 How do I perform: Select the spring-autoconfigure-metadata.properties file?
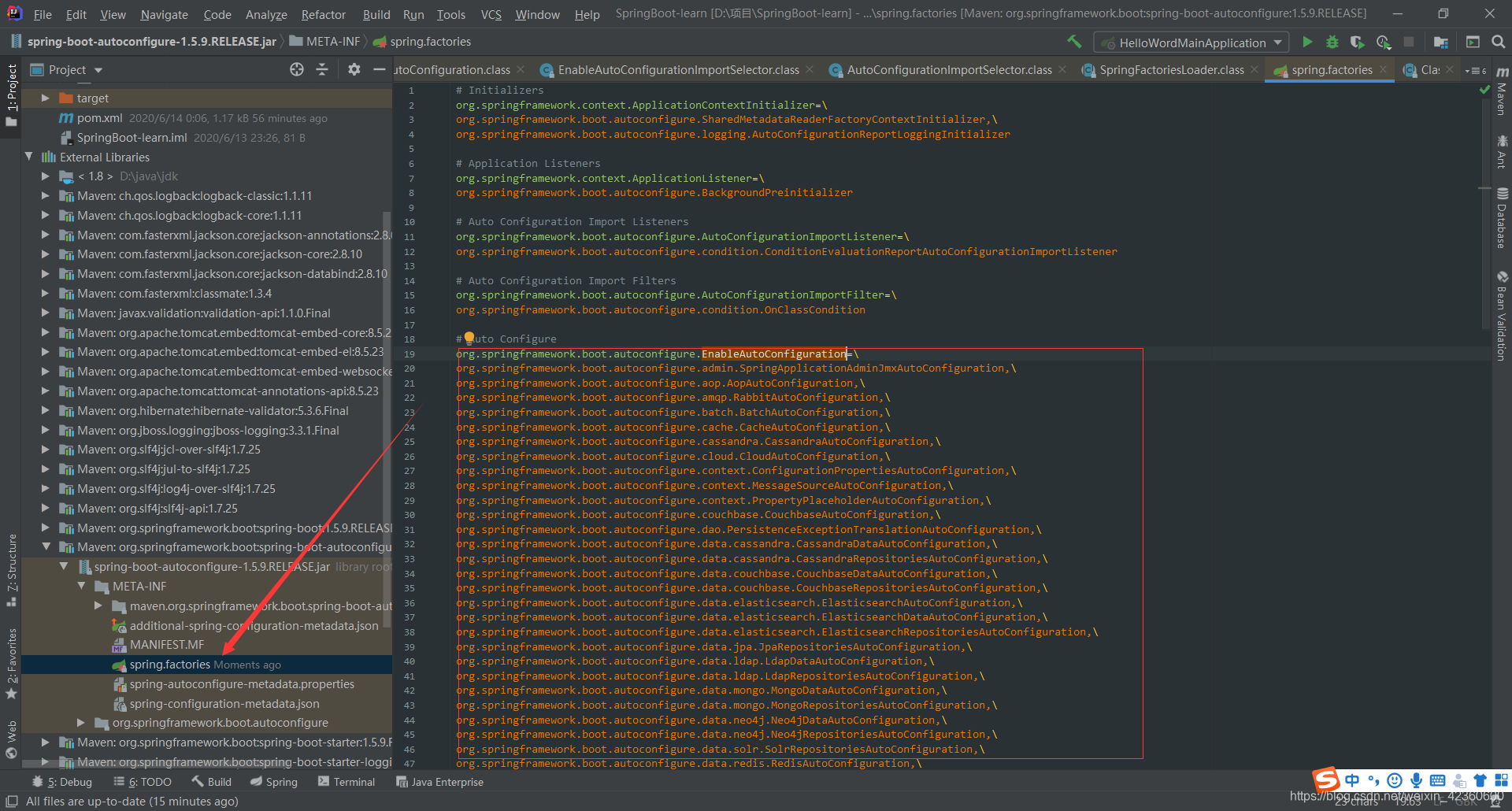click(242, 683)
